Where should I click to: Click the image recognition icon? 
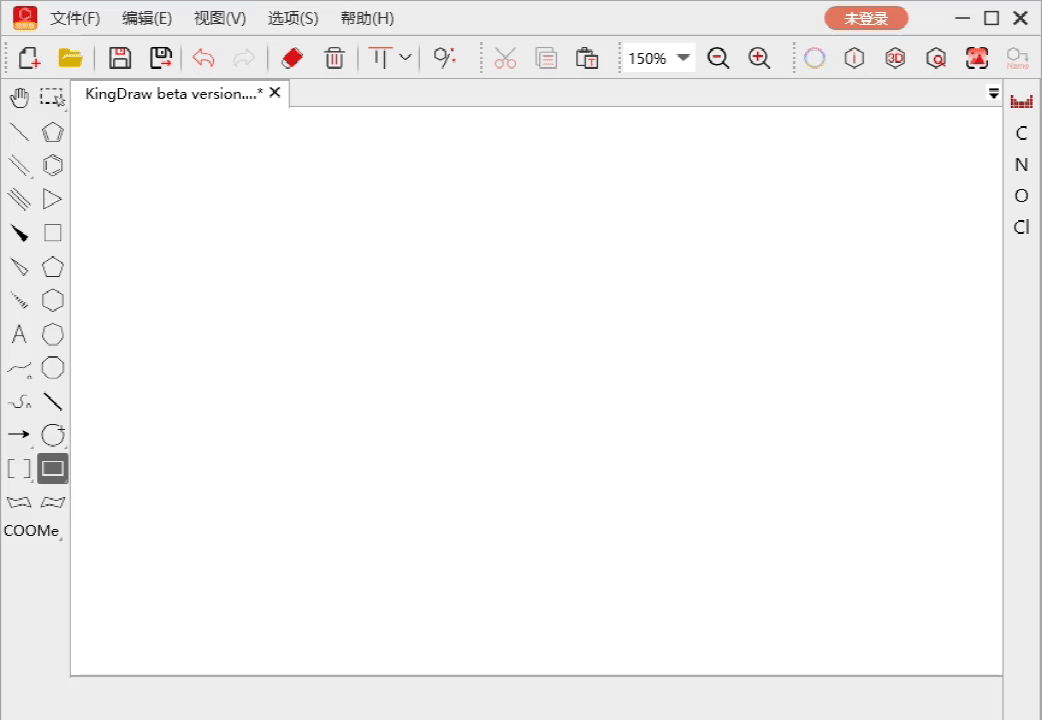[977, 59]
